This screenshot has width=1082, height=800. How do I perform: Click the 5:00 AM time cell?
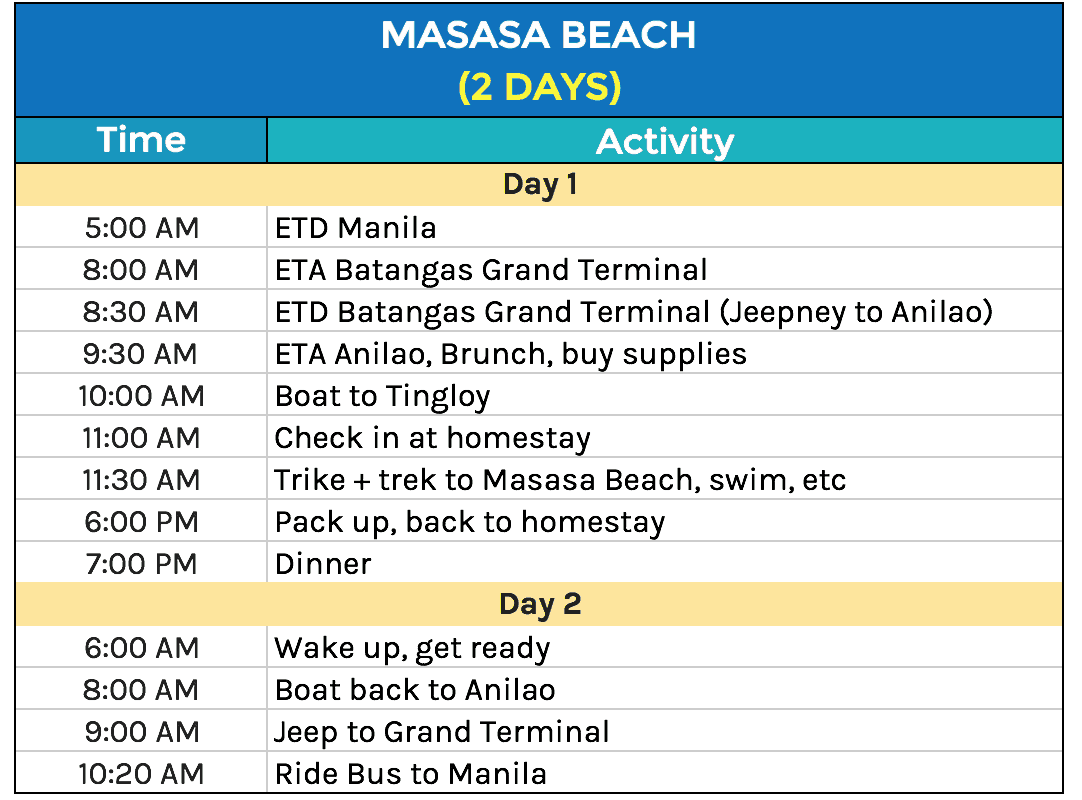point(141,228)
